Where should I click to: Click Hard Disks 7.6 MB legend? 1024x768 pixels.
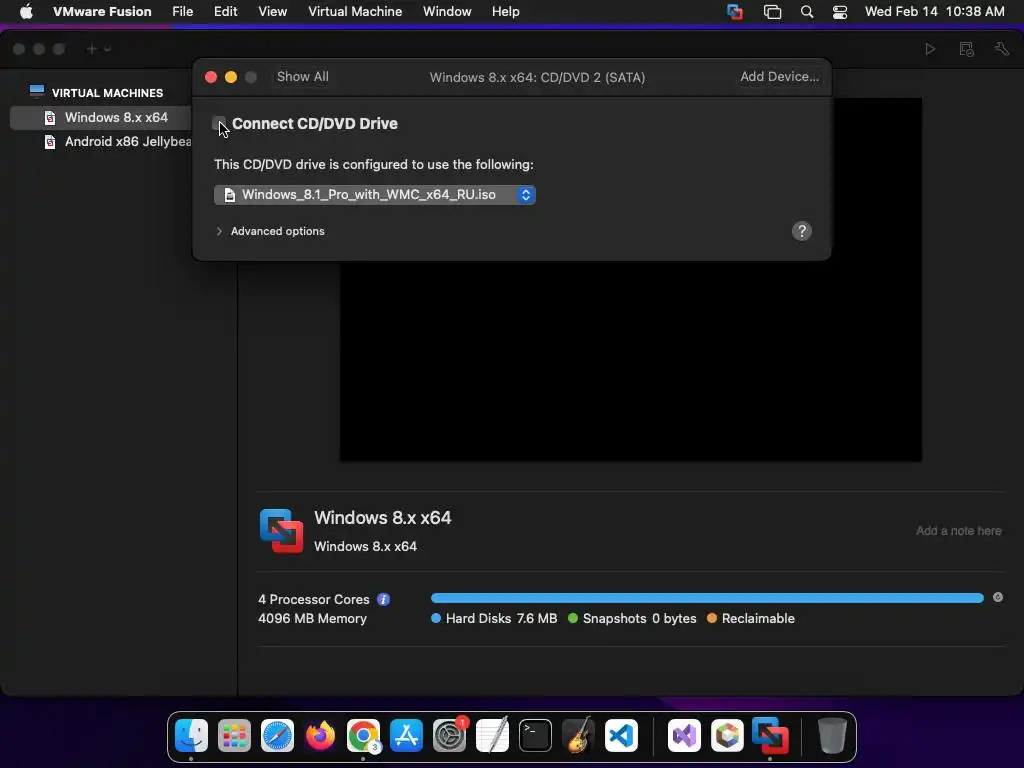(x=494, y=618)
